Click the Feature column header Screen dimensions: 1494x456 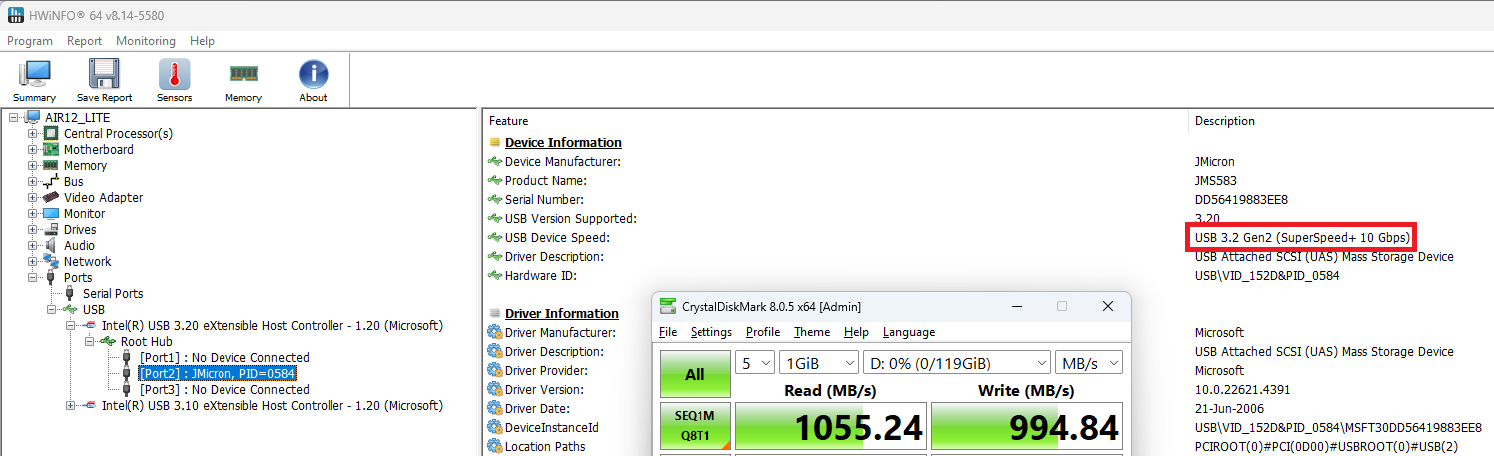tap(509, 121)
